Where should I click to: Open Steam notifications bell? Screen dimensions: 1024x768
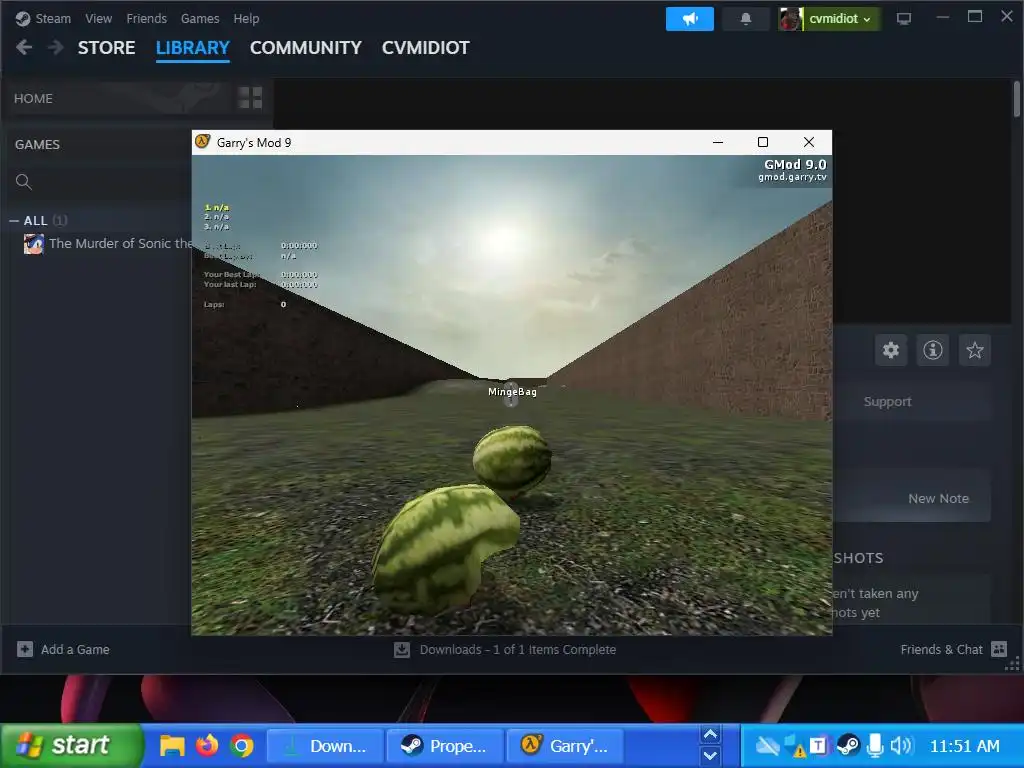[x=746, y=19]
